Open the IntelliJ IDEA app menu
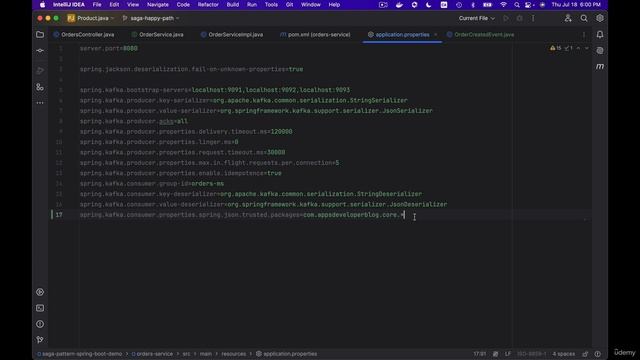The height and width of the screenshot is (360, 640). 69,5
